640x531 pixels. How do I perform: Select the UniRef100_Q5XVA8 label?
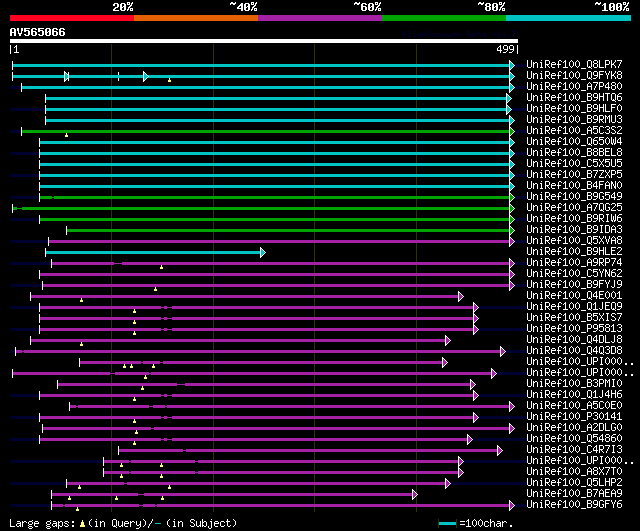(x=574, y=241)
